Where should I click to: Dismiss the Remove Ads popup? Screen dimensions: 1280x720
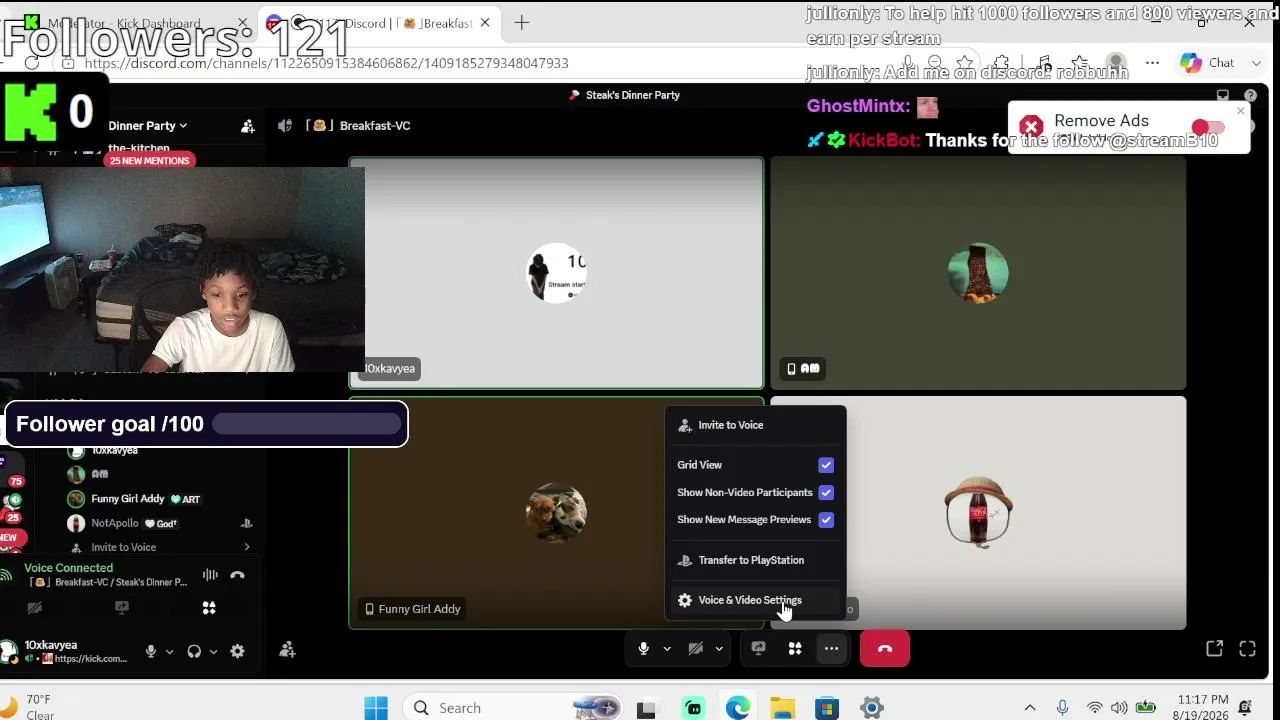coord(1241,110)
